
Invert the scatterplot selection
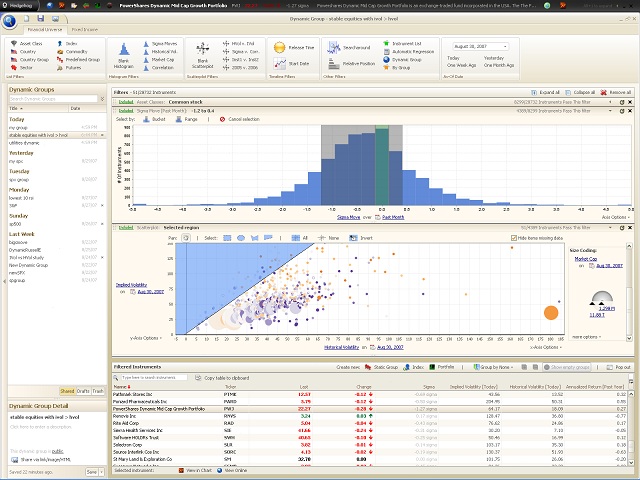click(361, 238)
